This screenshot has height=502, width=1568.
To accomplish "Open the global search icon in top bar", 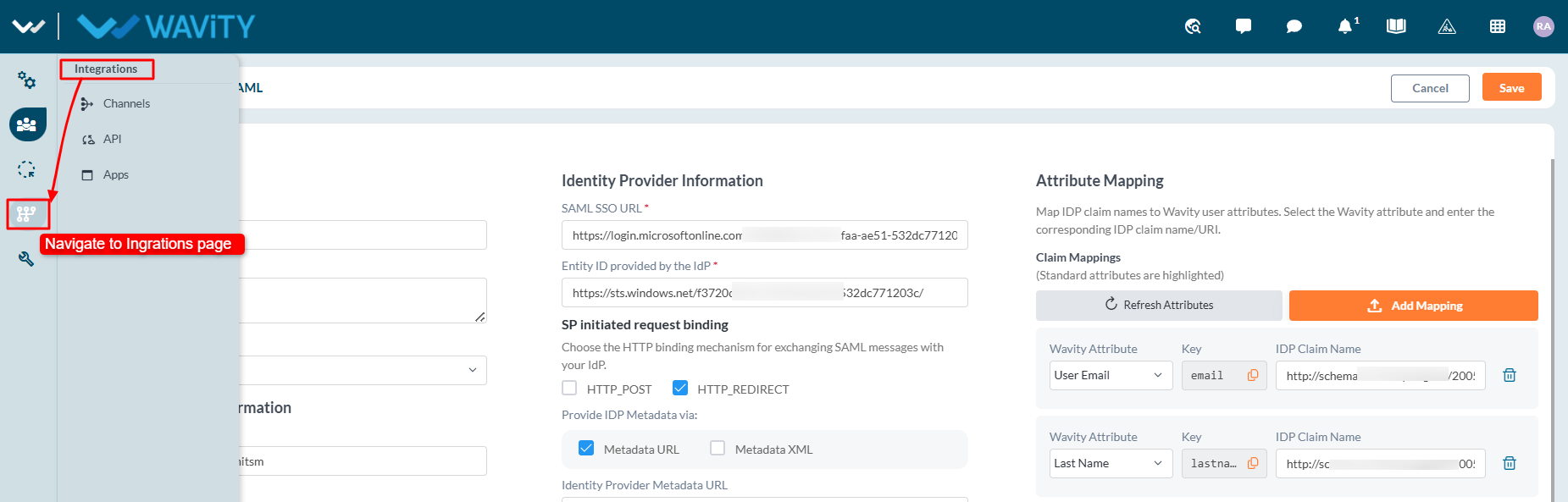I will coord(1193,26).
